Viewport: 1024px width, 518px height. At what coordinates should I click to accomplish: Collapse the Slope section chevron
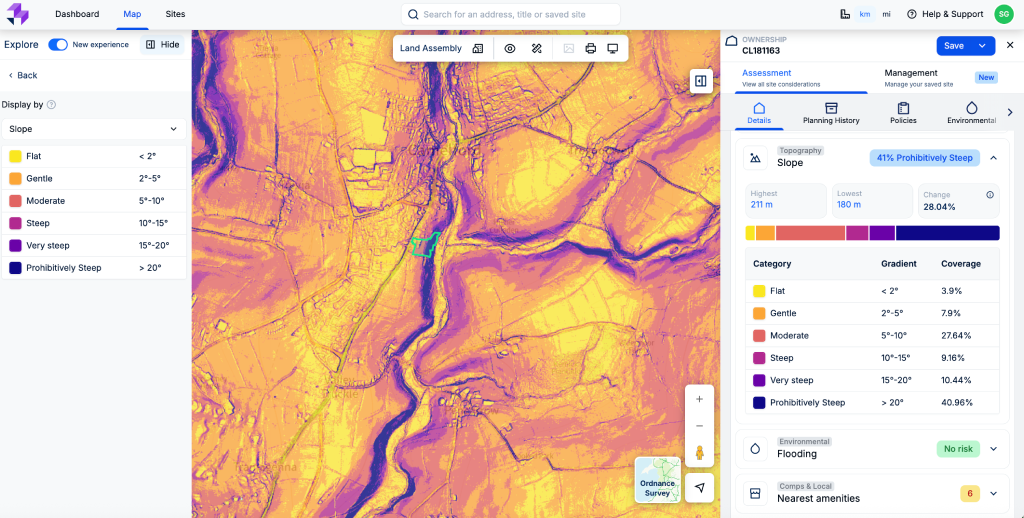(993, 157)
